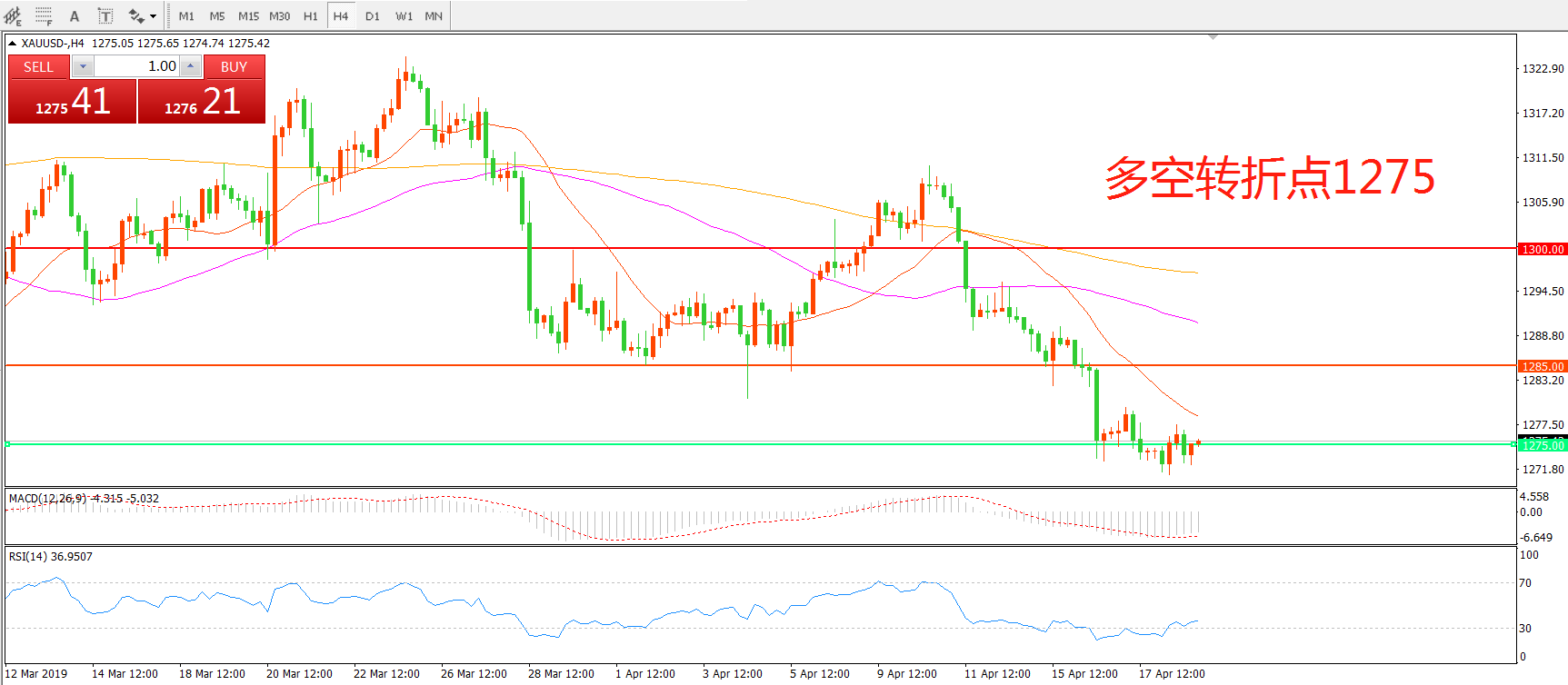
Task: Open the arrows tool dropdown arrow
Action: pos(153,15)
